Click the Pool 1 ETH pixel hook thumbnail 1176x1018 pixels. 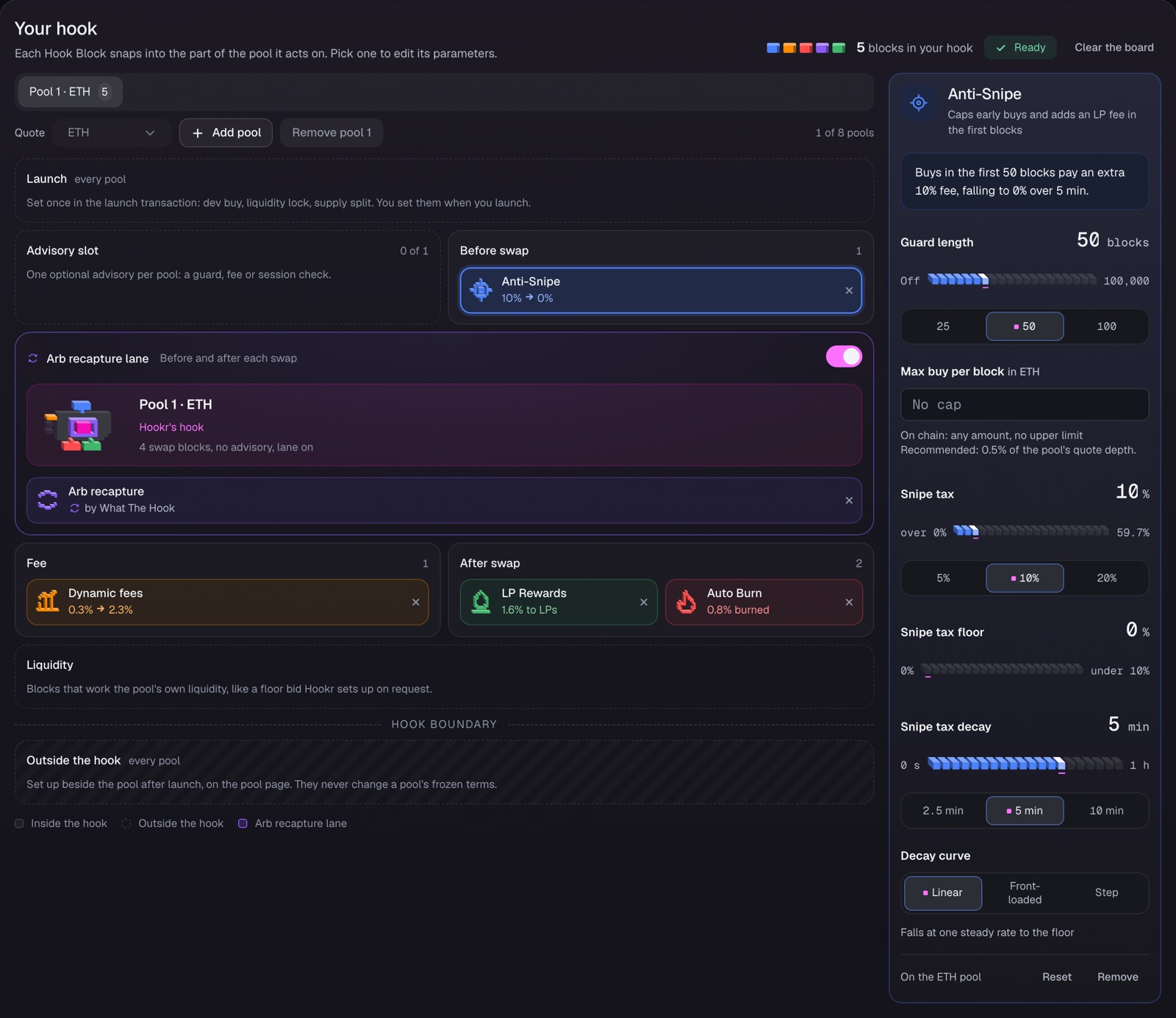[x=79, y=425]
